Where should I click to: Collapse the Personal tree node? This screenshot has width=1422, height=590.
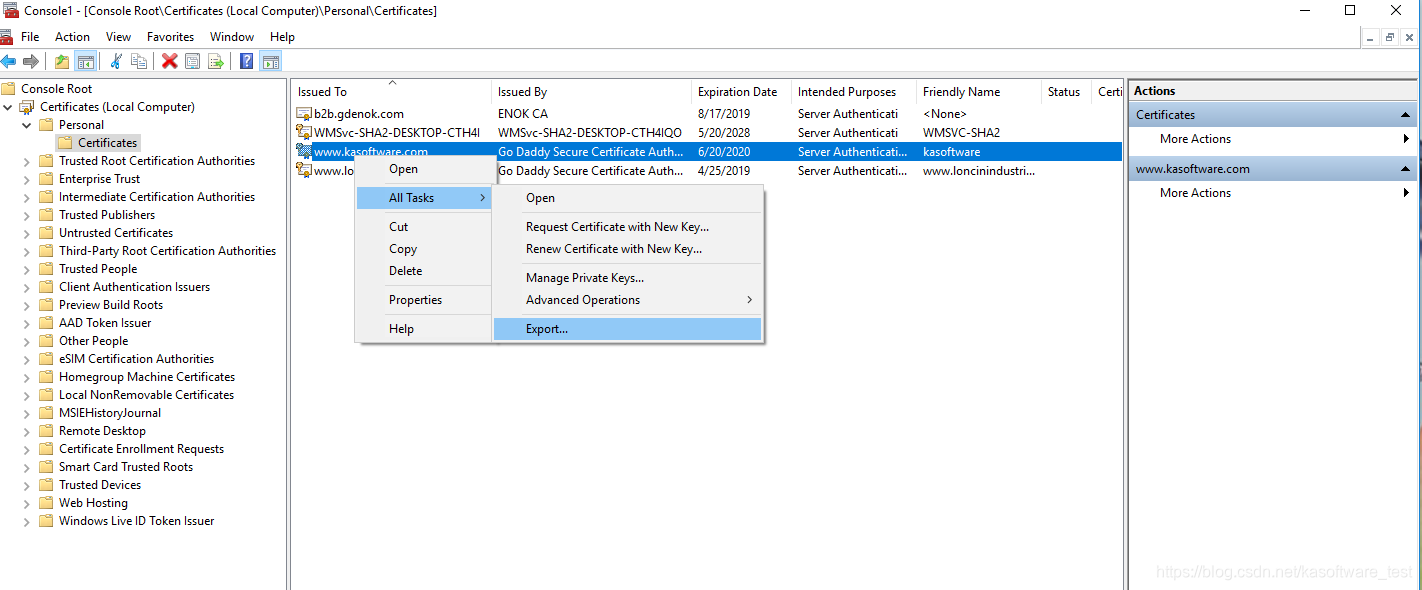pos(26,125)
